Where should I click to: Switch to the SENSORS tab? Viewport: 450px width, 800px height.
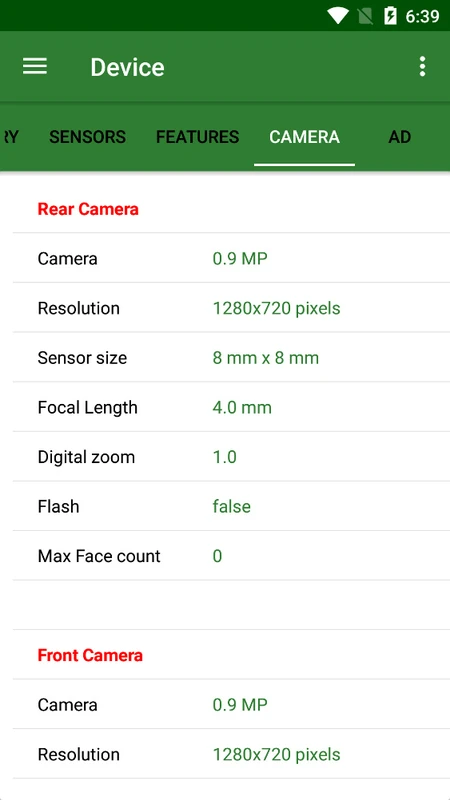pyautogui.click(x=87, y=137)
